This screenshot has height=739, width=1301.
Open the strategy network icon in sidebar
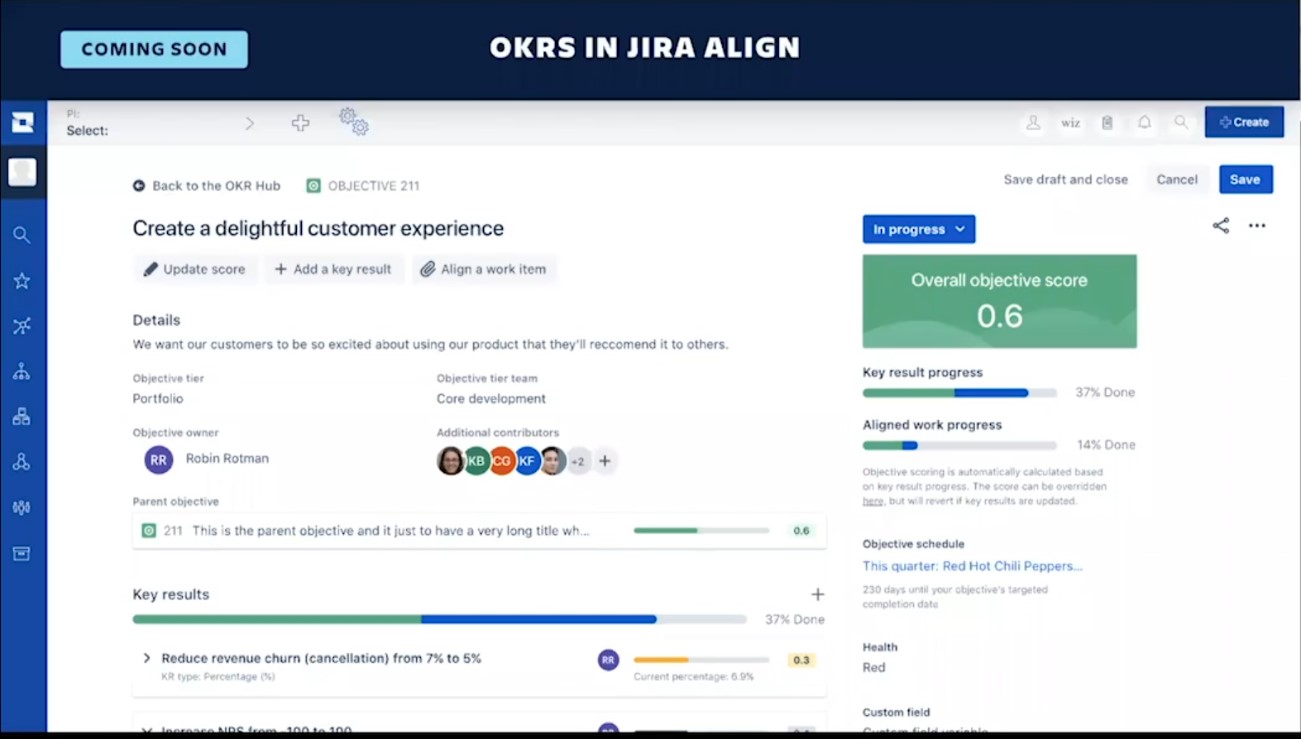[x=21, y=326]
